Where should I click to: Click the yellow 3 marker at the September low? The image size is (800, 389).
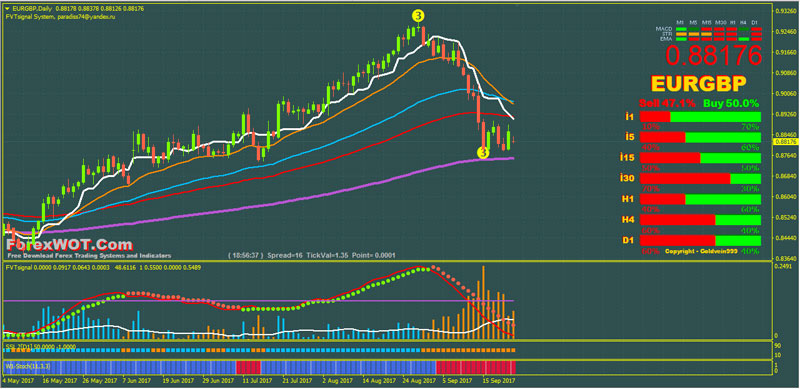point(482,152)
